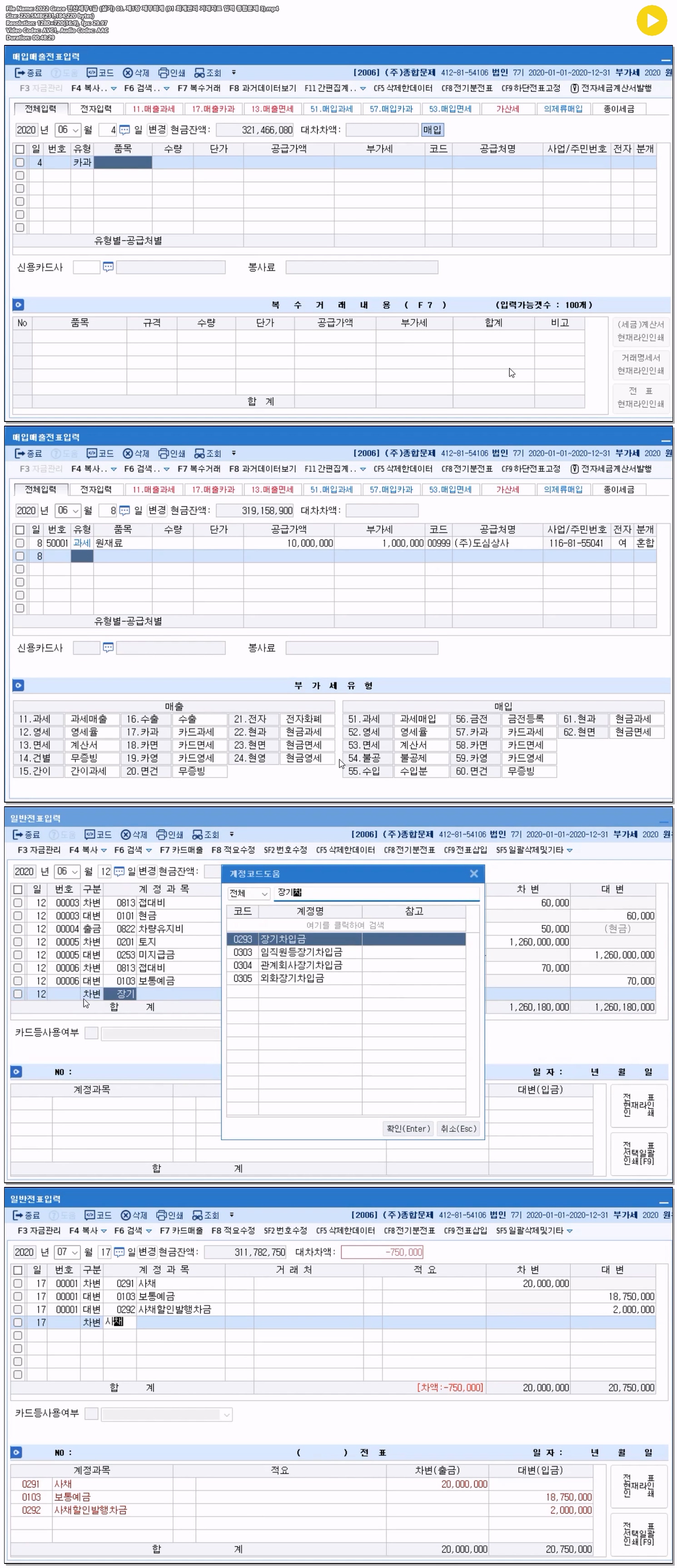The width and height of the screenshot is (677, 1568).
Task: Close the 계정코드도움 dialog with its X
Action: pos(473,873)
